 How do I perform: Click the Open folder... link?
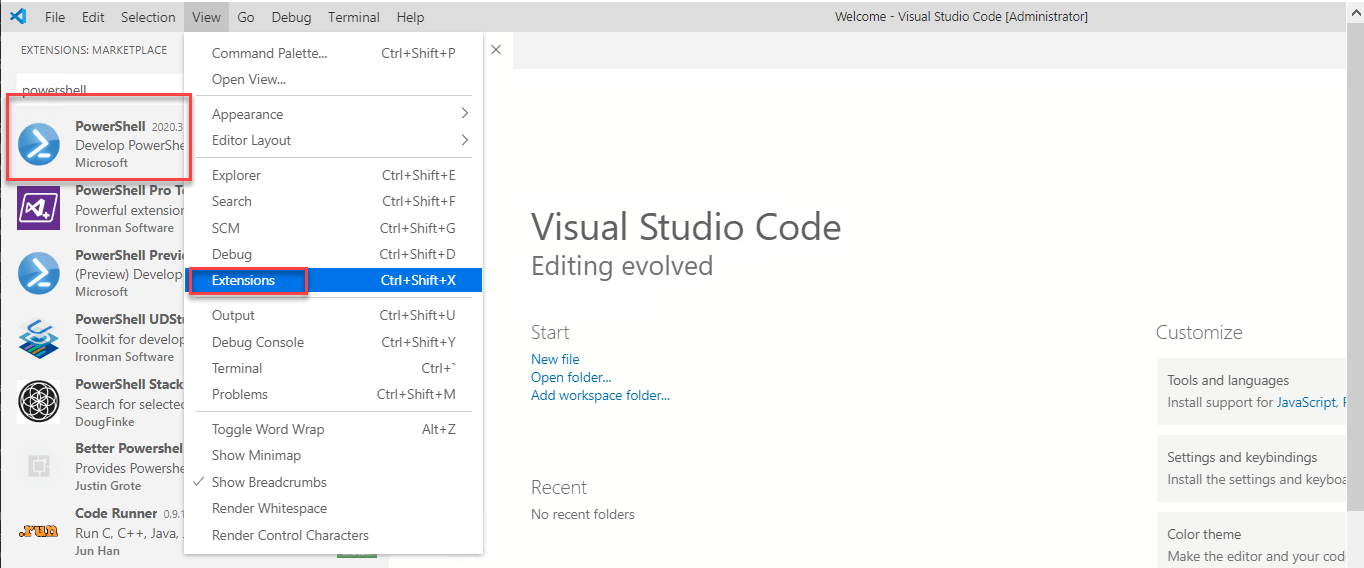click(x=571, y=377)
